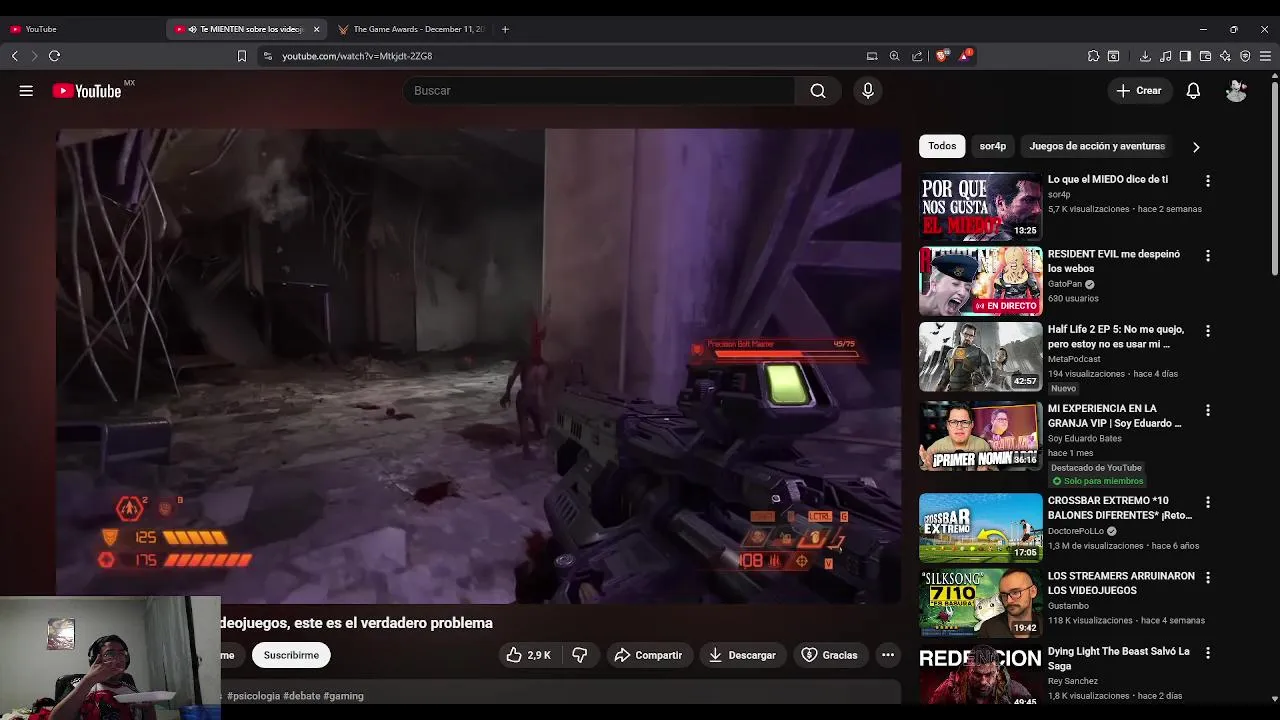Image resolution: width=1280 pixels, height=720 pixels.
Task: Open the Brave main menu
Action: [1265, 56]
